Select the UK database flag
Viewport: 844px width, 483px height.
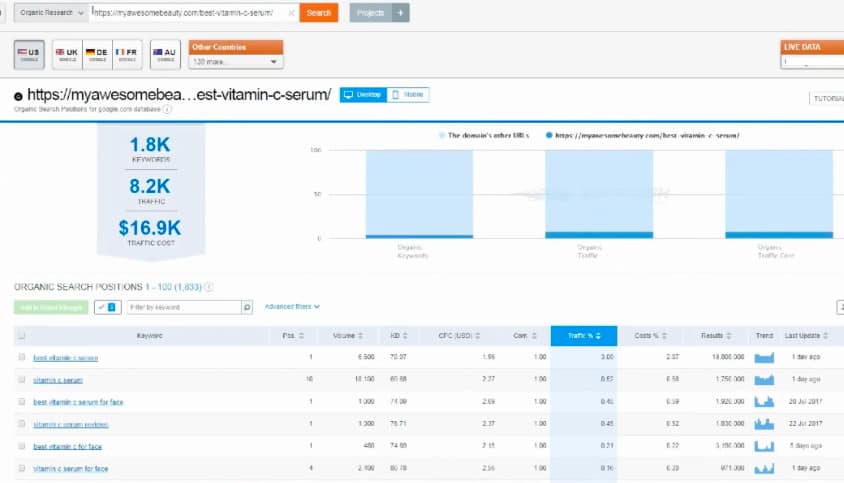[67, 54]
